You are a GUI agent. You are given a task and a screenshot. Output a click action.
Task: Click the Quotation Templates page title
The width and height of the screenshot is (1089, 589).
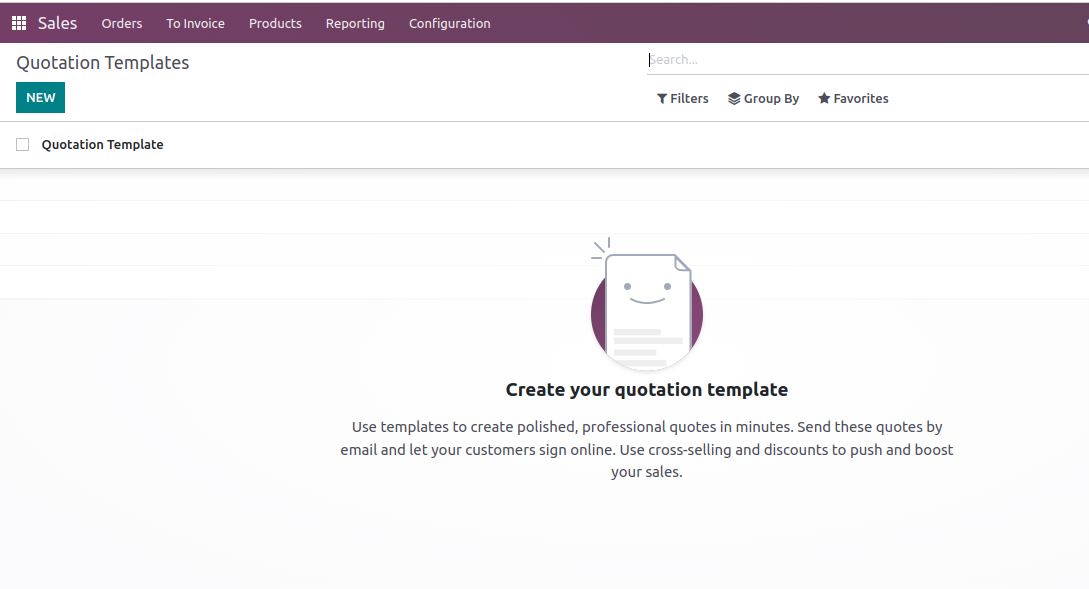click(x=102, y=63)
